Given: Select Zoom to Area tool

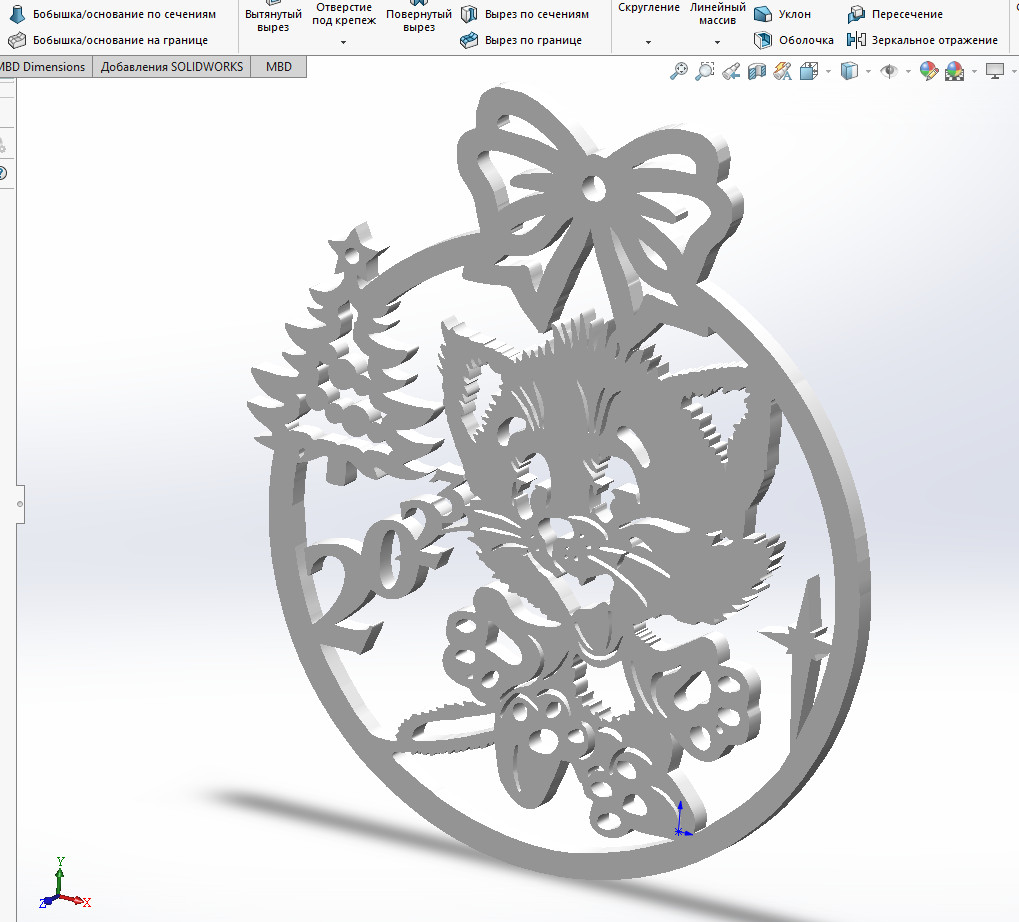Looking at the screenshot, I should tap(704, 70).
